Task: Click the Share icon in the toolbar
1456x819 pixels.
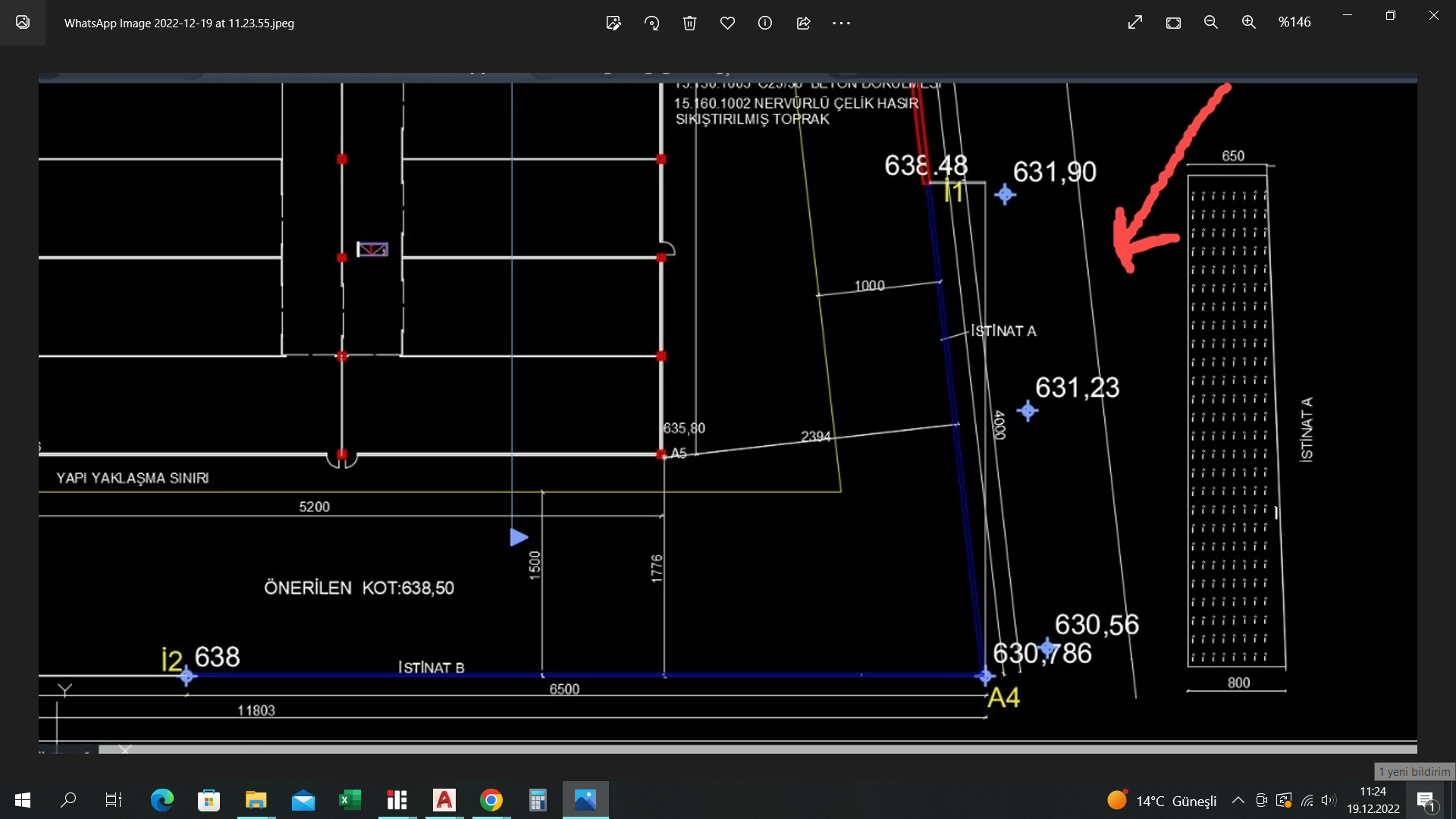Action: [803, 23]
